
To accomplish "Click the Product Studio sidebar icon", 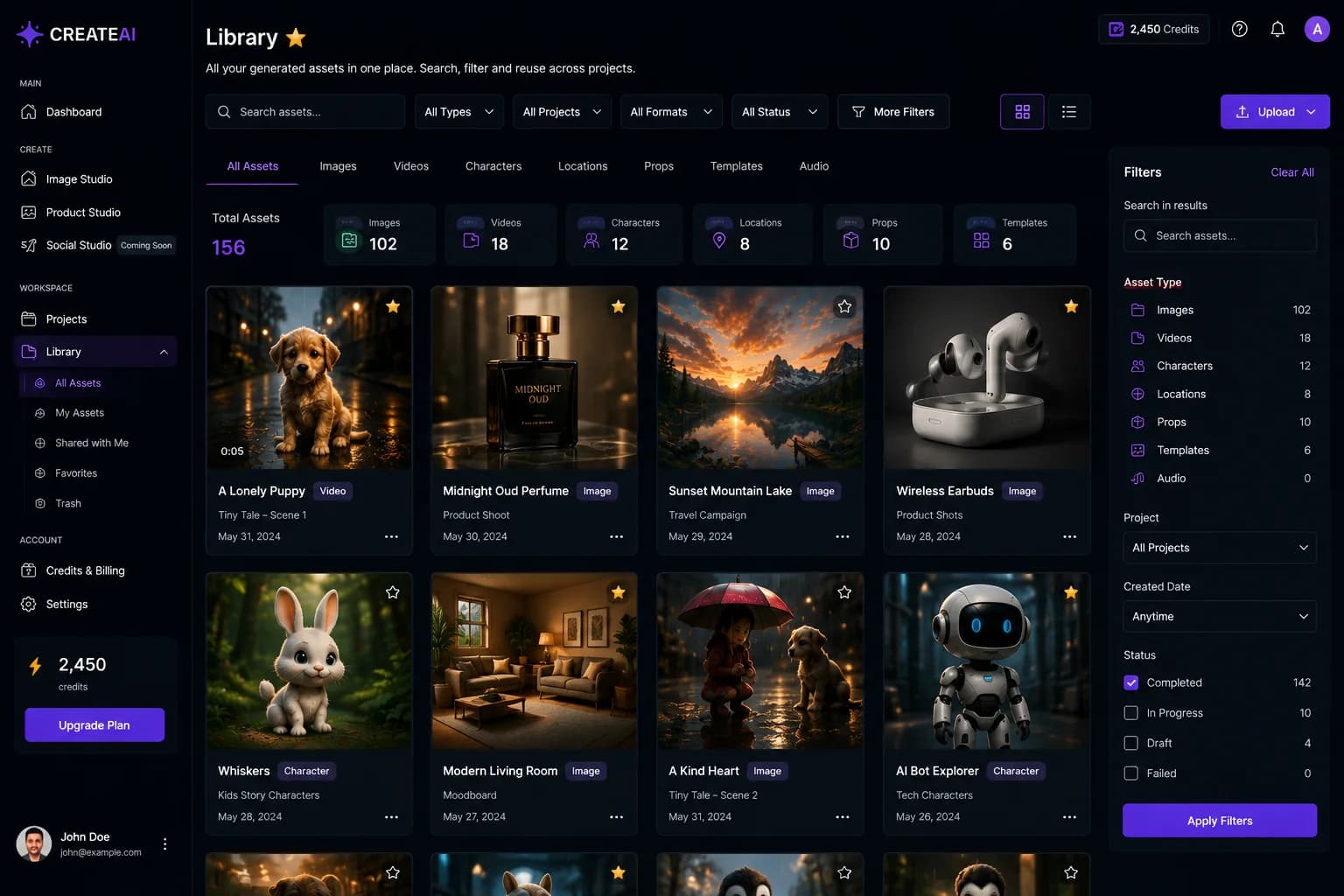I will tap(29, 213).
